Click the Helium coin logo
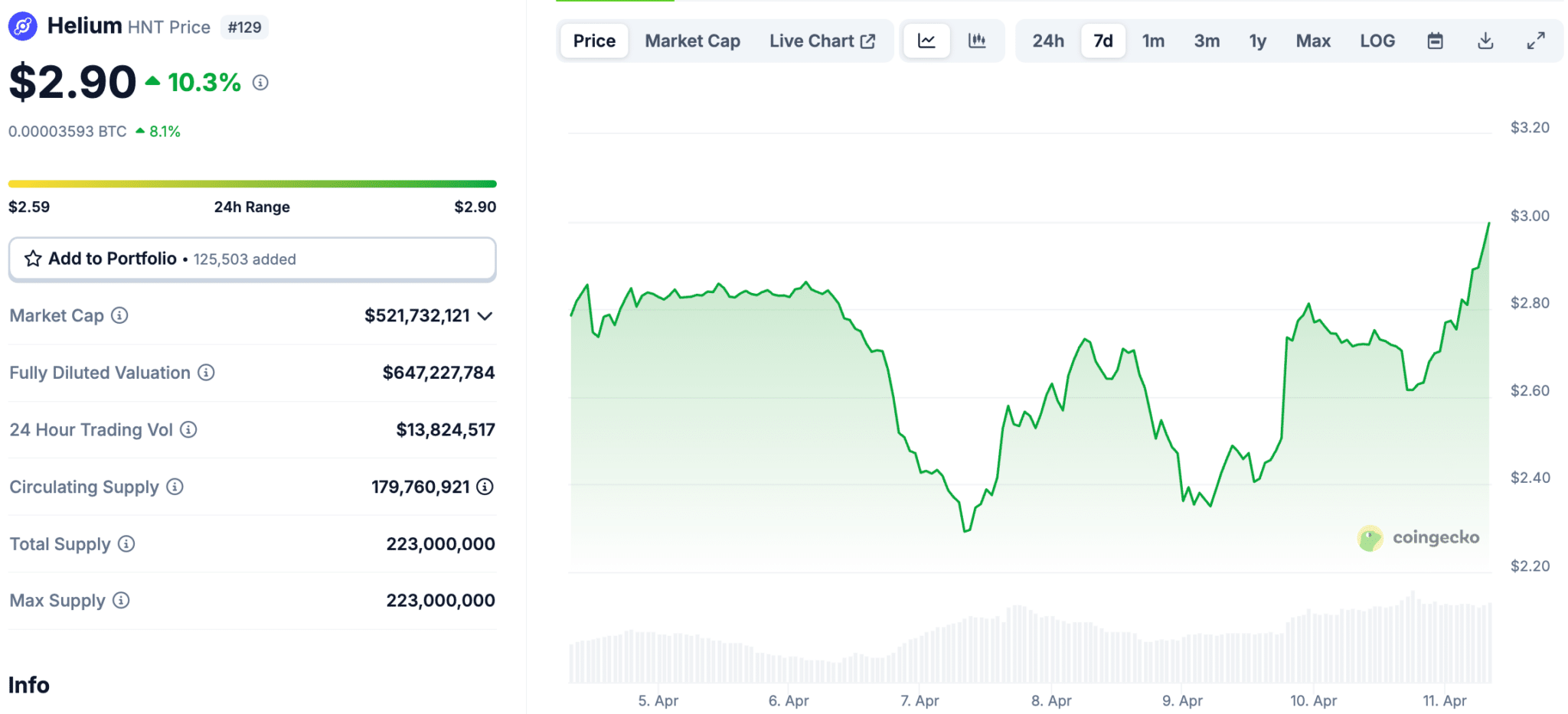The height and width of the screenshot is (714, 1568). pyautogui.click(x=24, y=25)
